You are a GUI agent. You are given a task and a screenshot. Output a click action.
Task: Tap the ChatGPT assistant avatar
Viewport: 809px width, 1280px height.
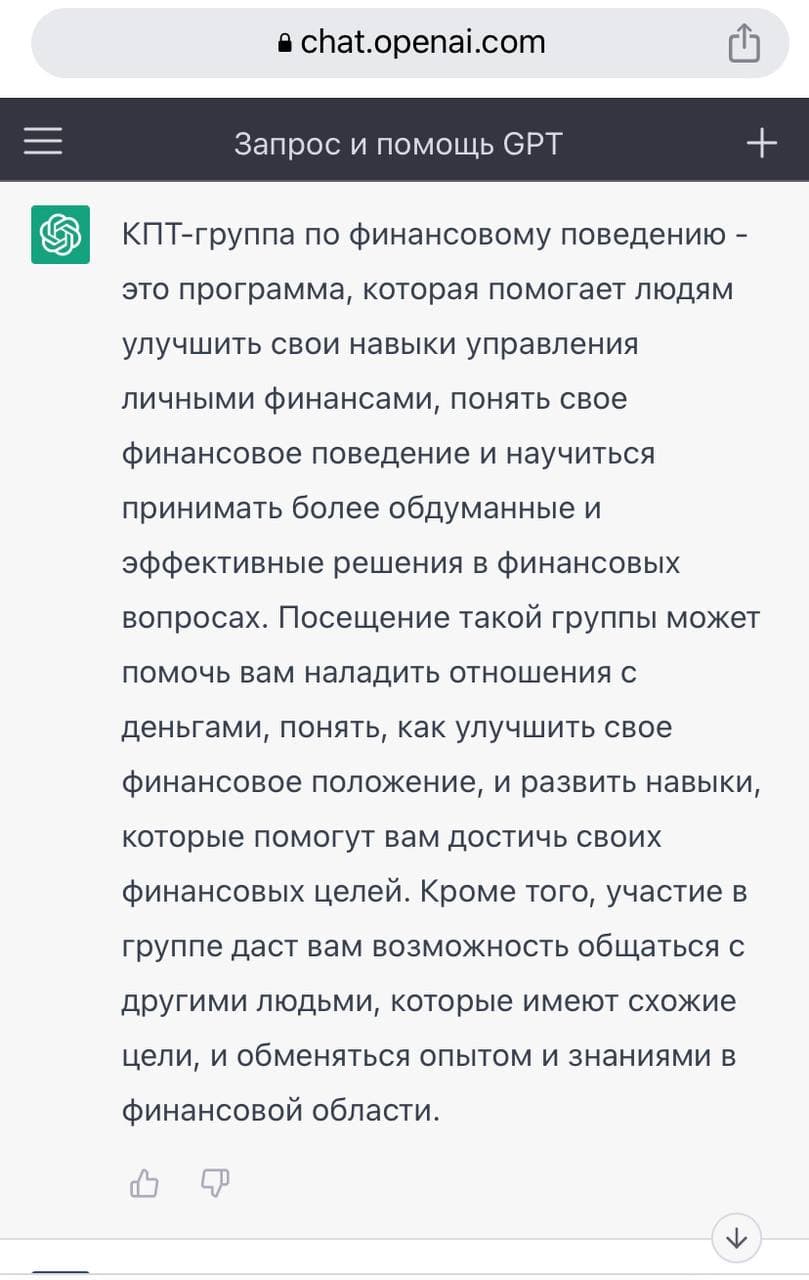tap(60, 234)
